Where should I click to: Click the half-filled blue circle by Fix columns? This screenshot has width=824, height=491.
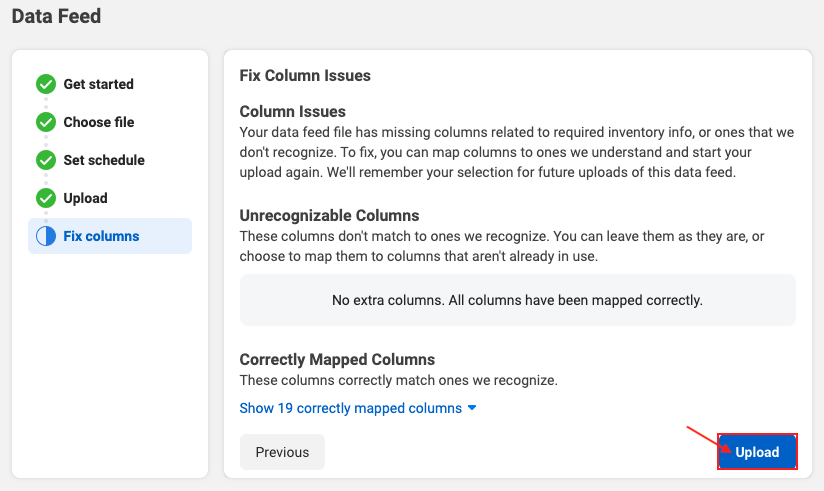46,236
